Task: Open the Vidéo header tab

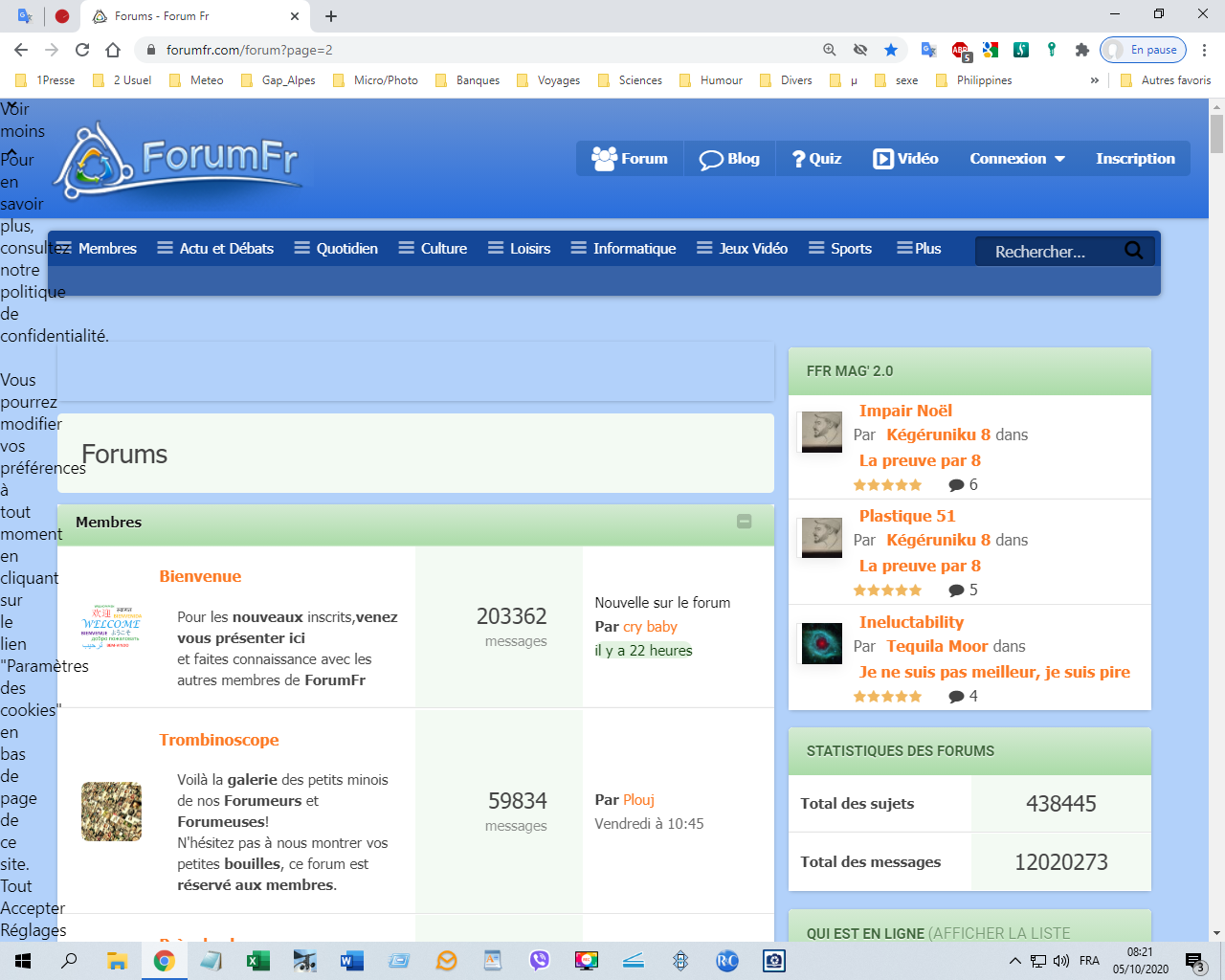Action: (x=905, y=159)
